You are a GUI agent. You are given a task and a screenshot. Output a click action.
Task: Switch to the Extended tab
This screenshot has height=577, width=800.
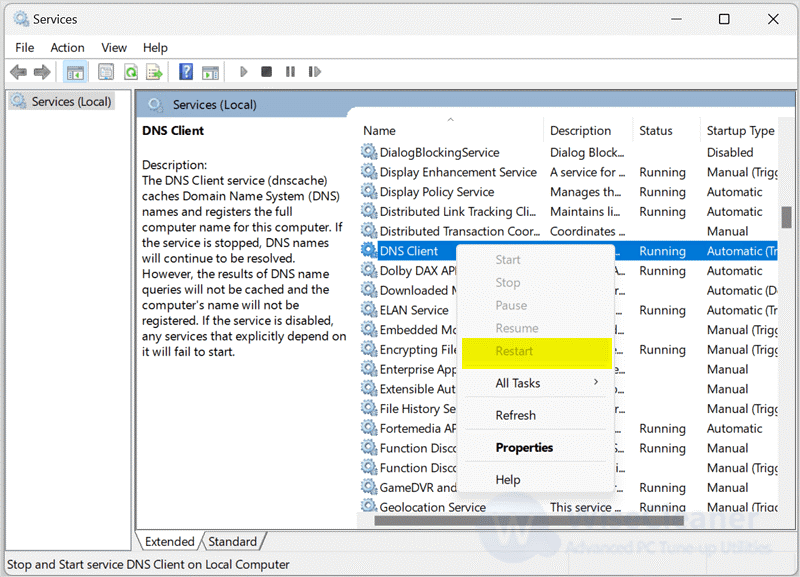pyautogui.click(x=169, y=541)
